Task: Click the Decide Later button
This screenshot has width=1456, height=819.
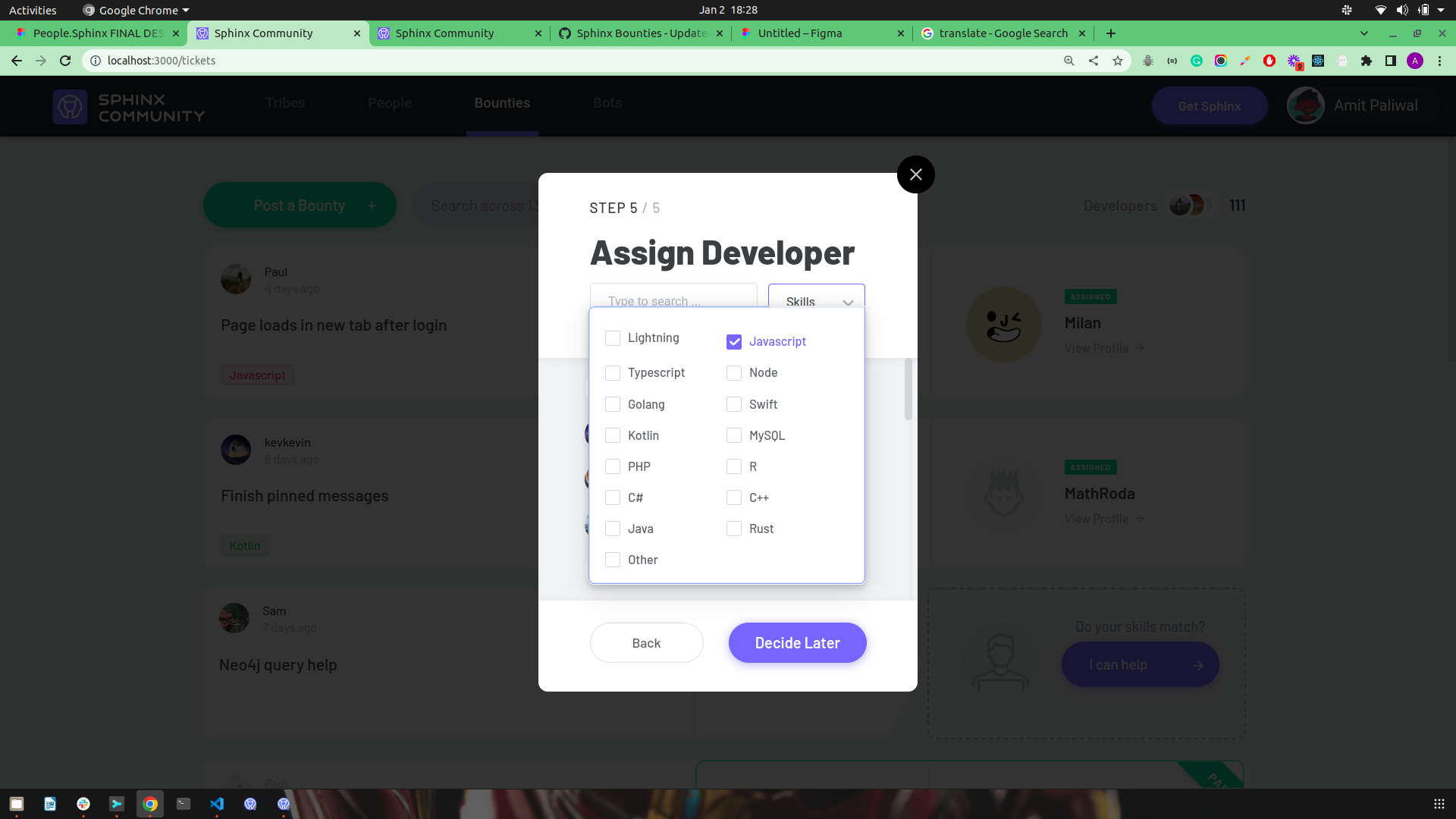Action: [797, 642]
